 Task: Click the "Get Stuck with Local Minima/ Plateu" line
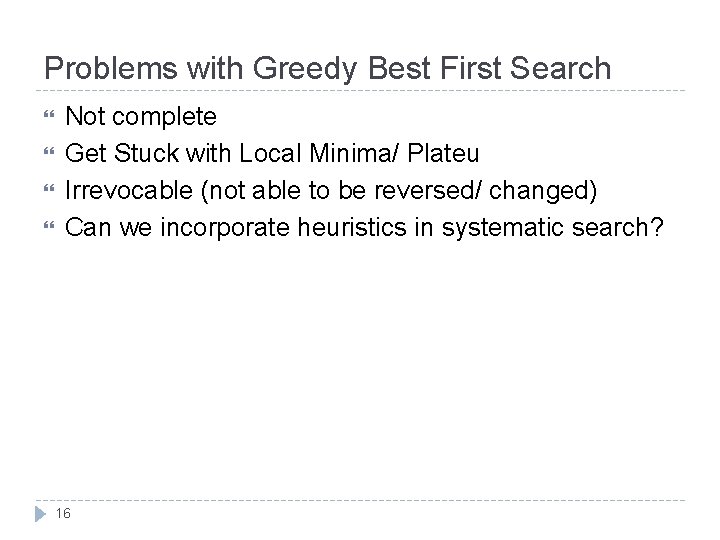point(272,153)
